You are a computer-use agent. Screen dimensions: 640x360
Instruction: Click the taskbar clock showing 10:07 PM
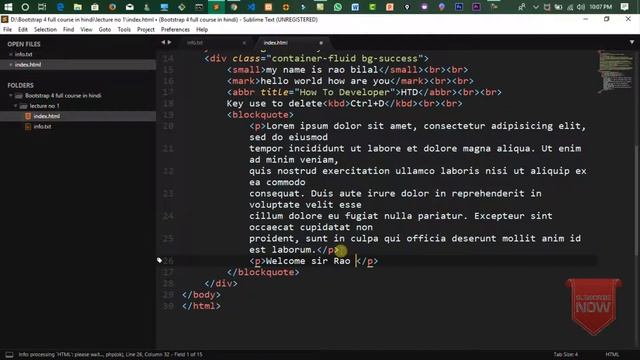[x=600, y=7]
